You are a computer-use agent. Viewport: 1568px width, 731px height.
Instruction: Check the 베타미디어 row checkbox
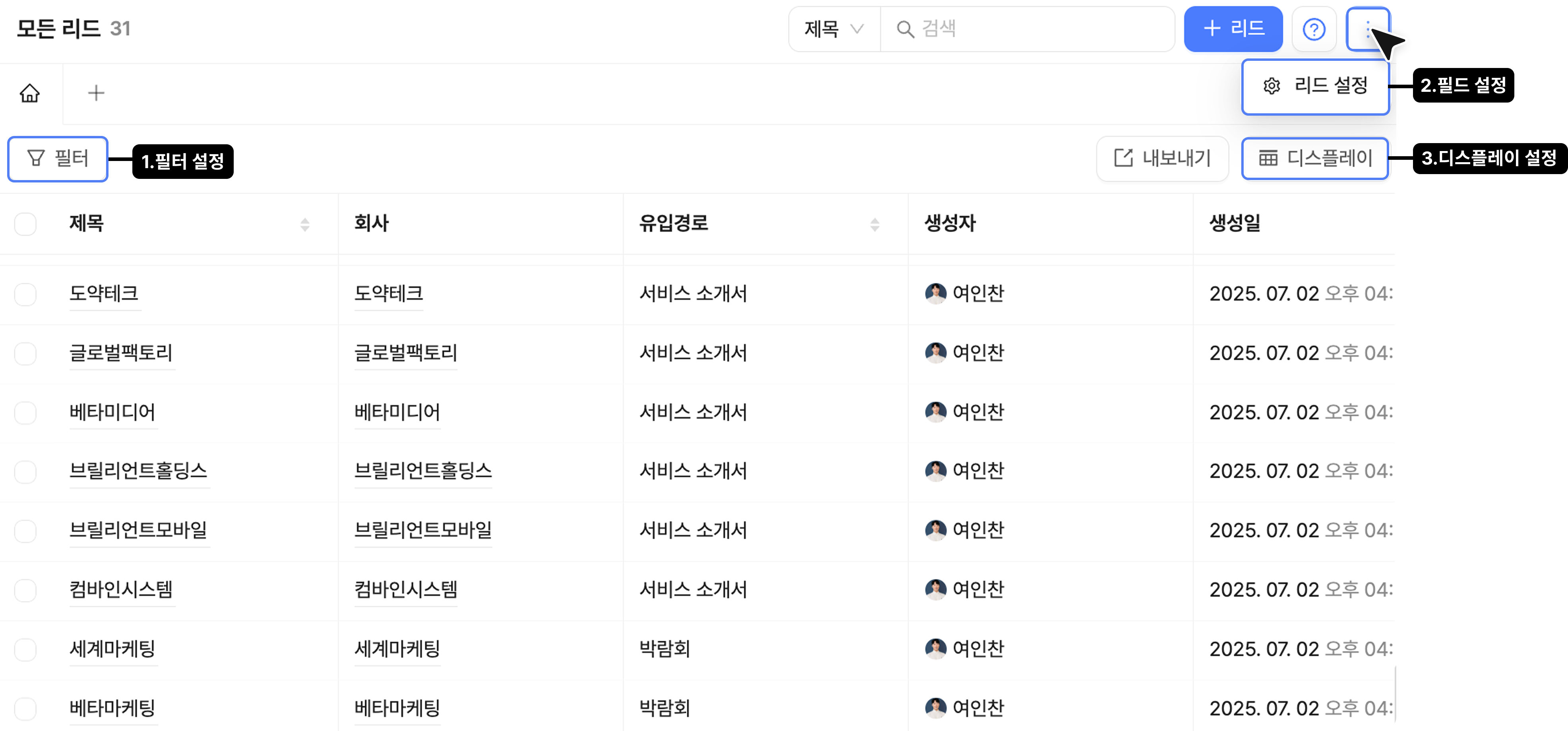pyautogui.click(x=25, y=413)
